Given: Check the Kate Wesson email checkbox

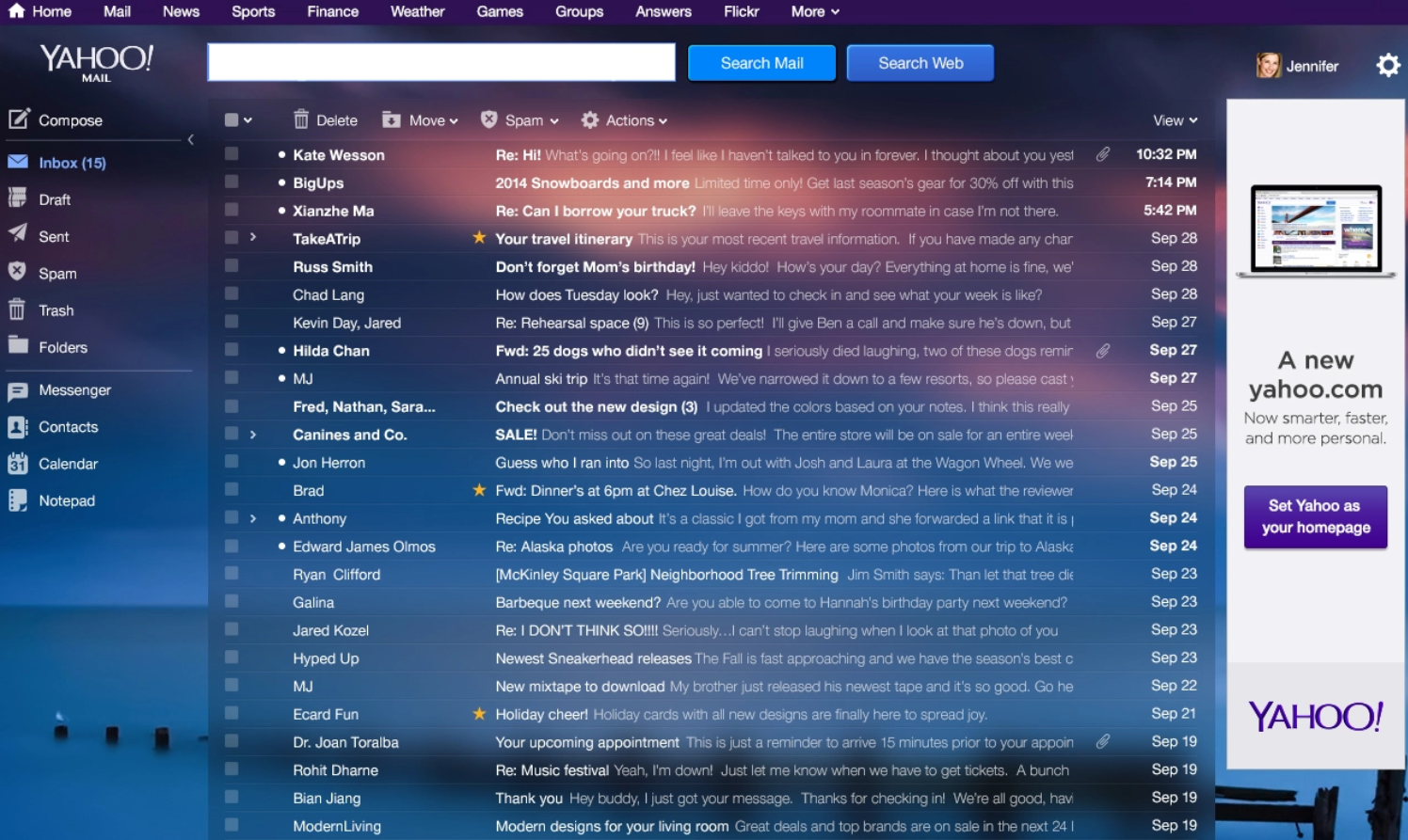Looking at the screenshot, I should pos(232,153).
